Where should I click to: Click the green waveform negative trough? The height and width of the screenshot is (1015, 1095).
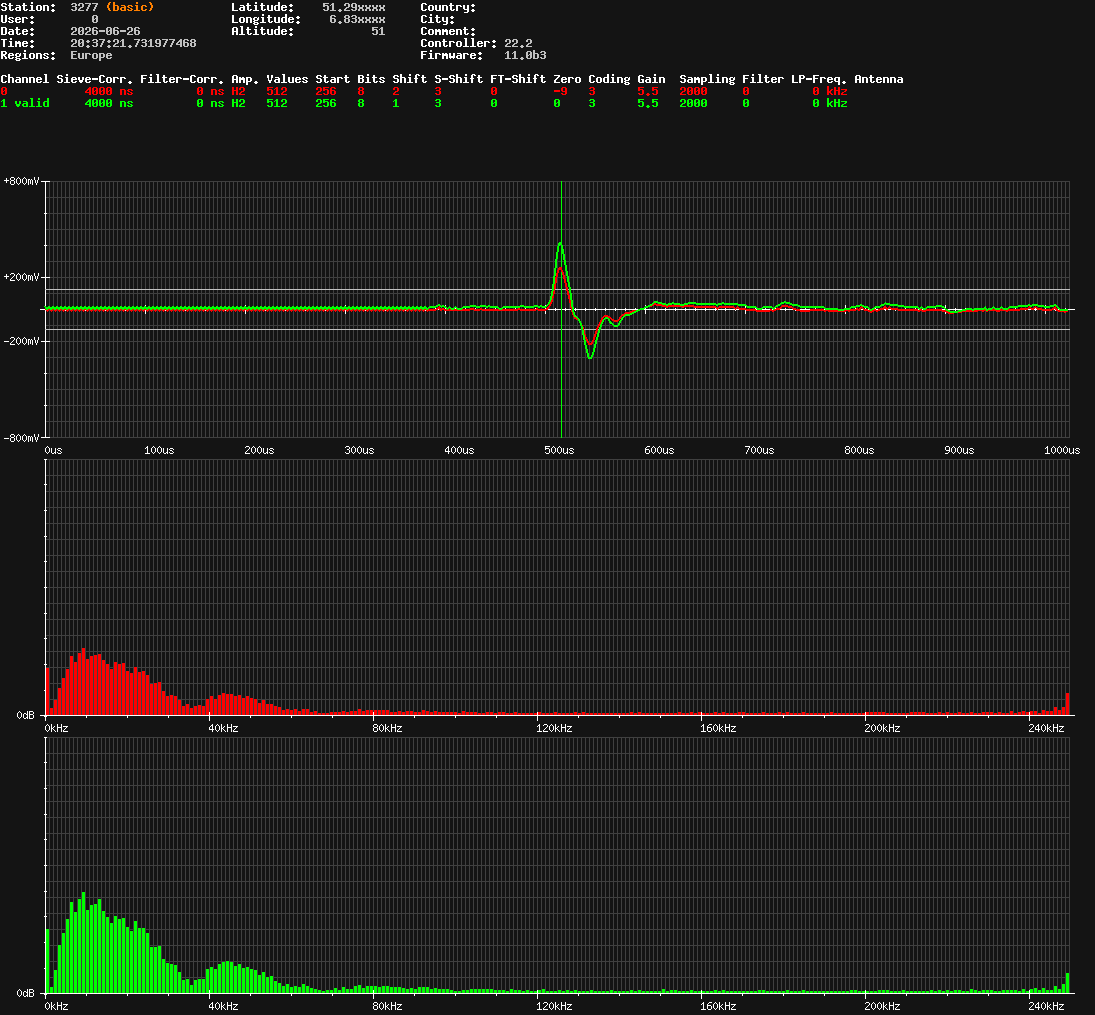pos(591,357)
